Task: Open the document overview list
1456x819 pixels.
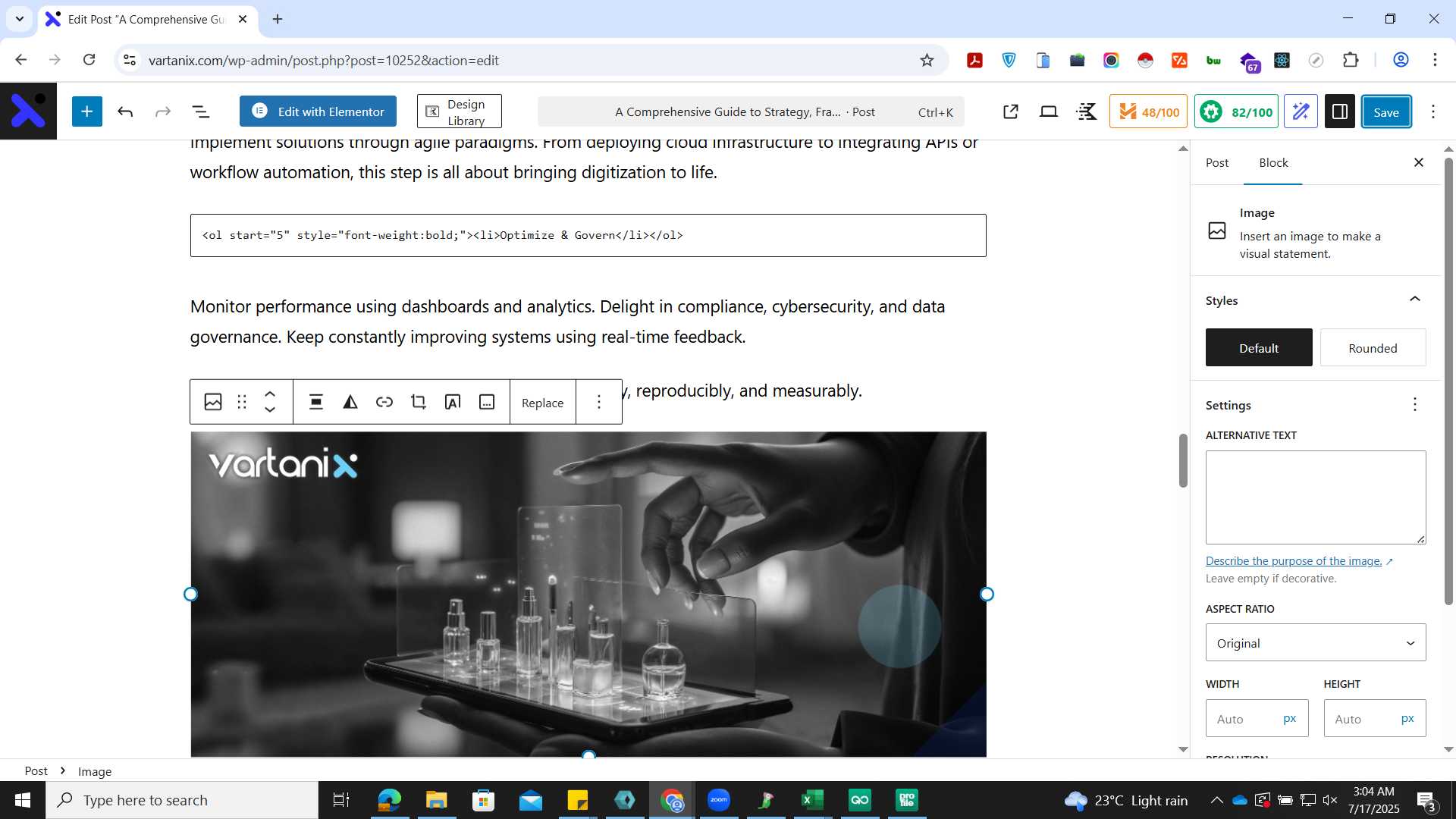Action: 201,111
